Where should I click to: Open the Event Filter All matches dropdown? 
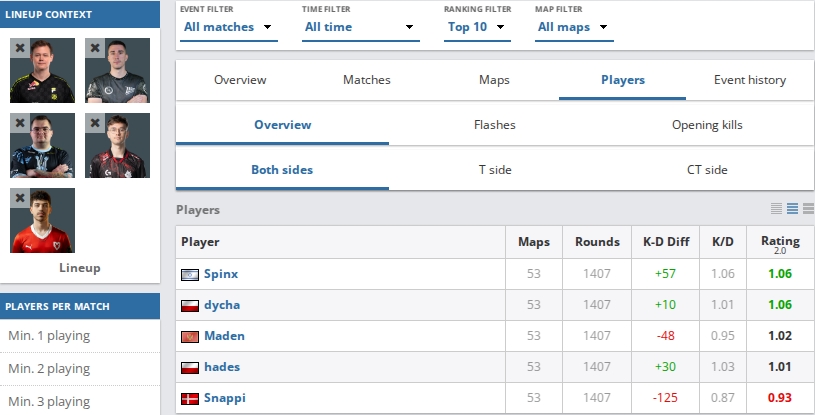229,27
